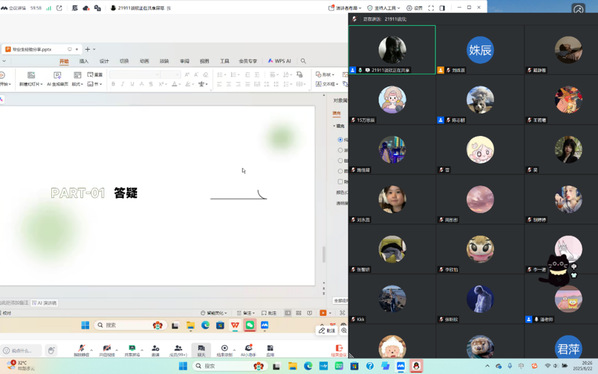Image resolution: width=598 pixels, height=374 pixels.
Task: Click the slide pane vertical scrollbar thumb
Action: [x=324, y=254]
